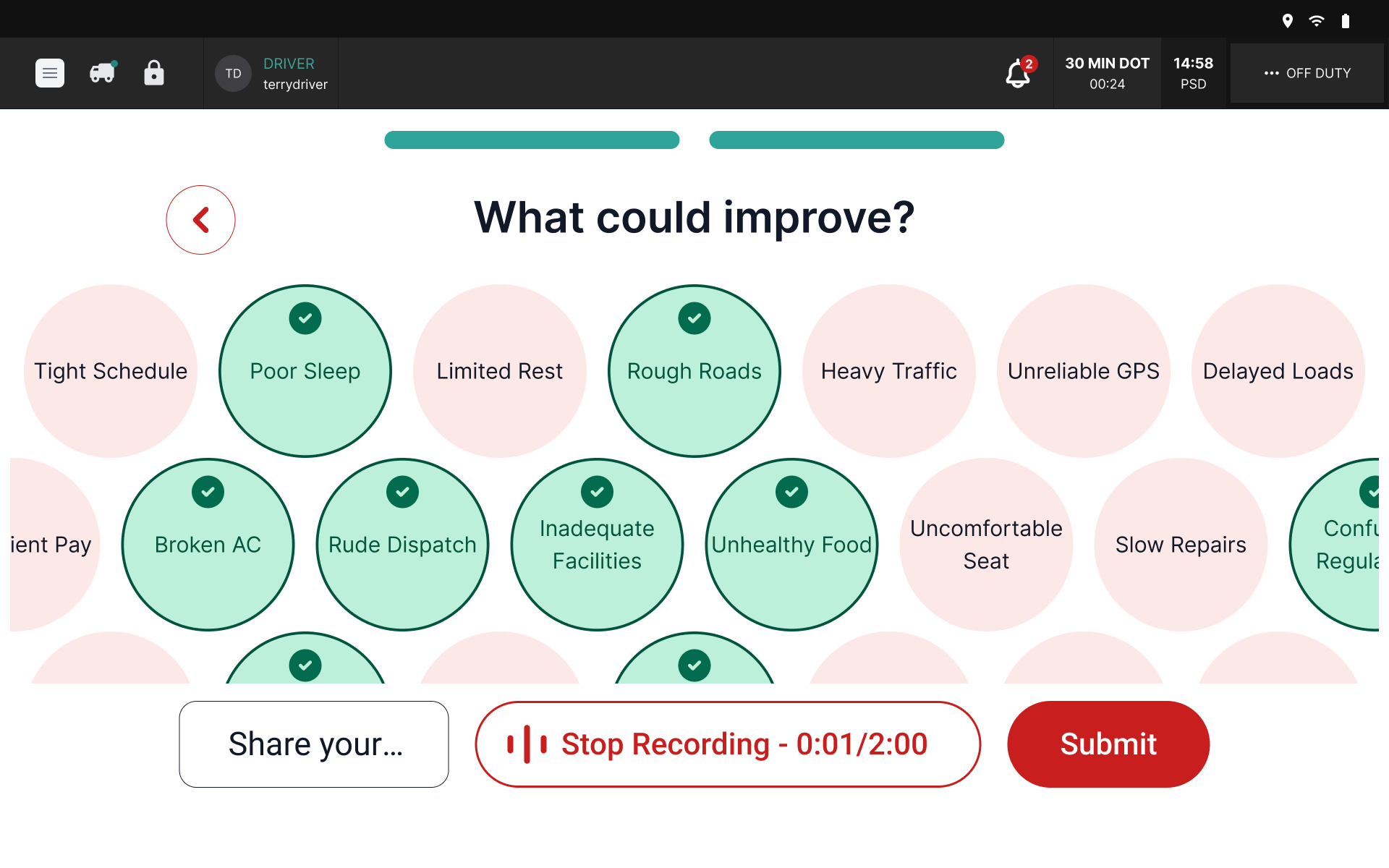1389x868 pixels.
Task: Tap the Share your... text field
Action: coord(314,744)
